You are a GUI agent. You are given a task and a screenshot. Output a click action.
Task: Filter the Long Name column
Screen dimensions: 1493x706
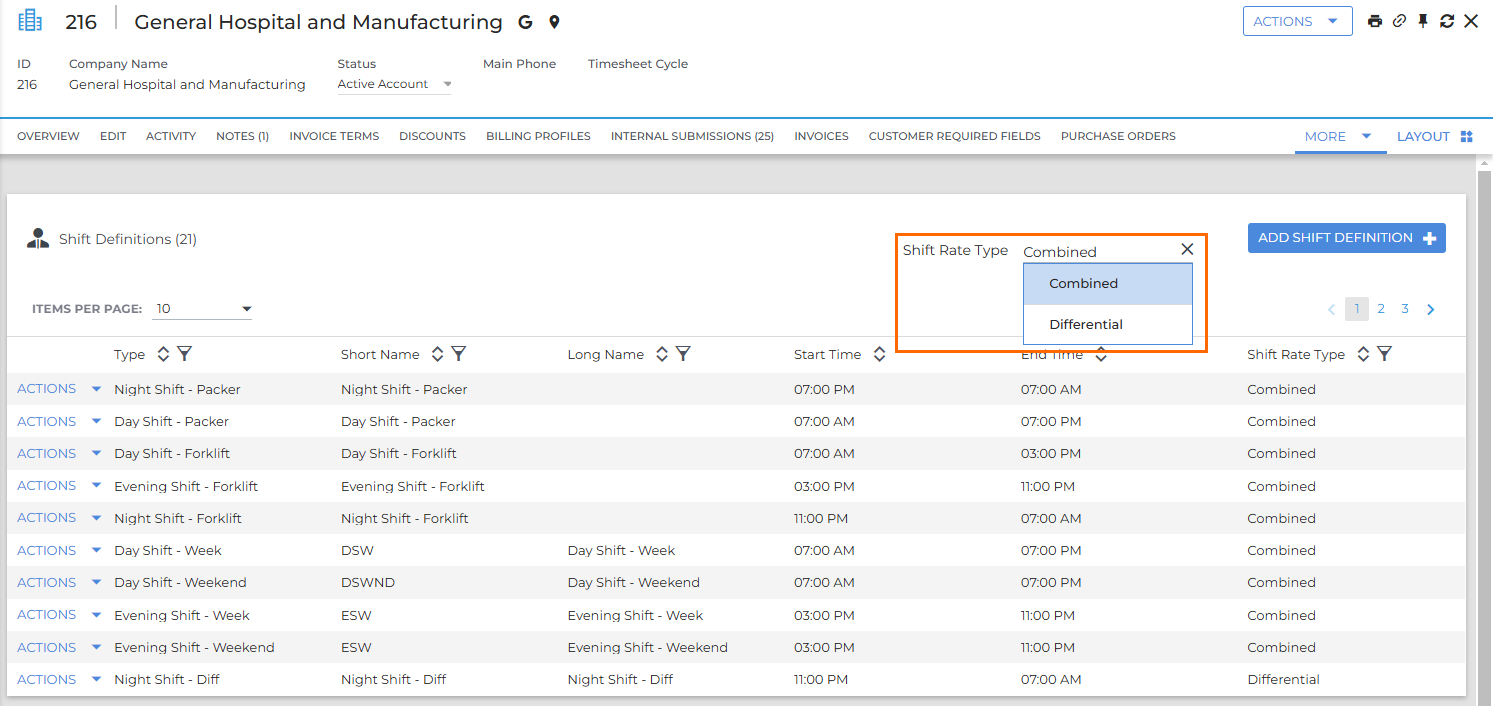click(683, 354)
